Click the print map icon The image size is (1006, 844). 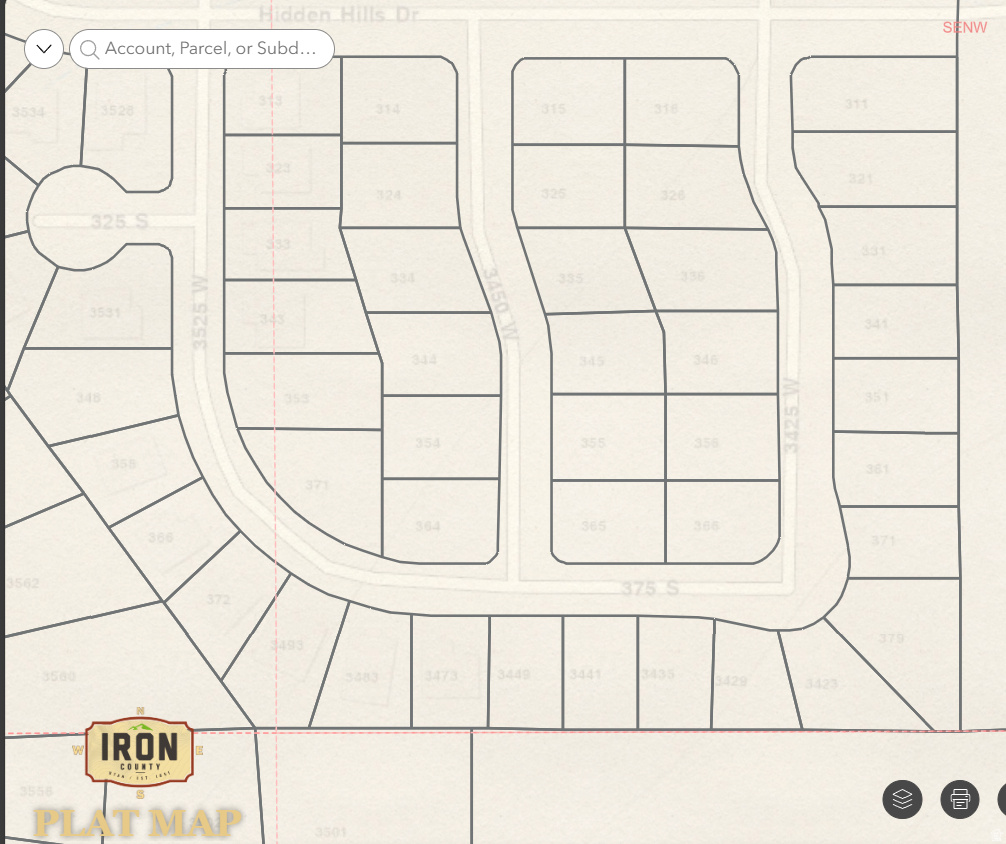[x=960, y=799]
